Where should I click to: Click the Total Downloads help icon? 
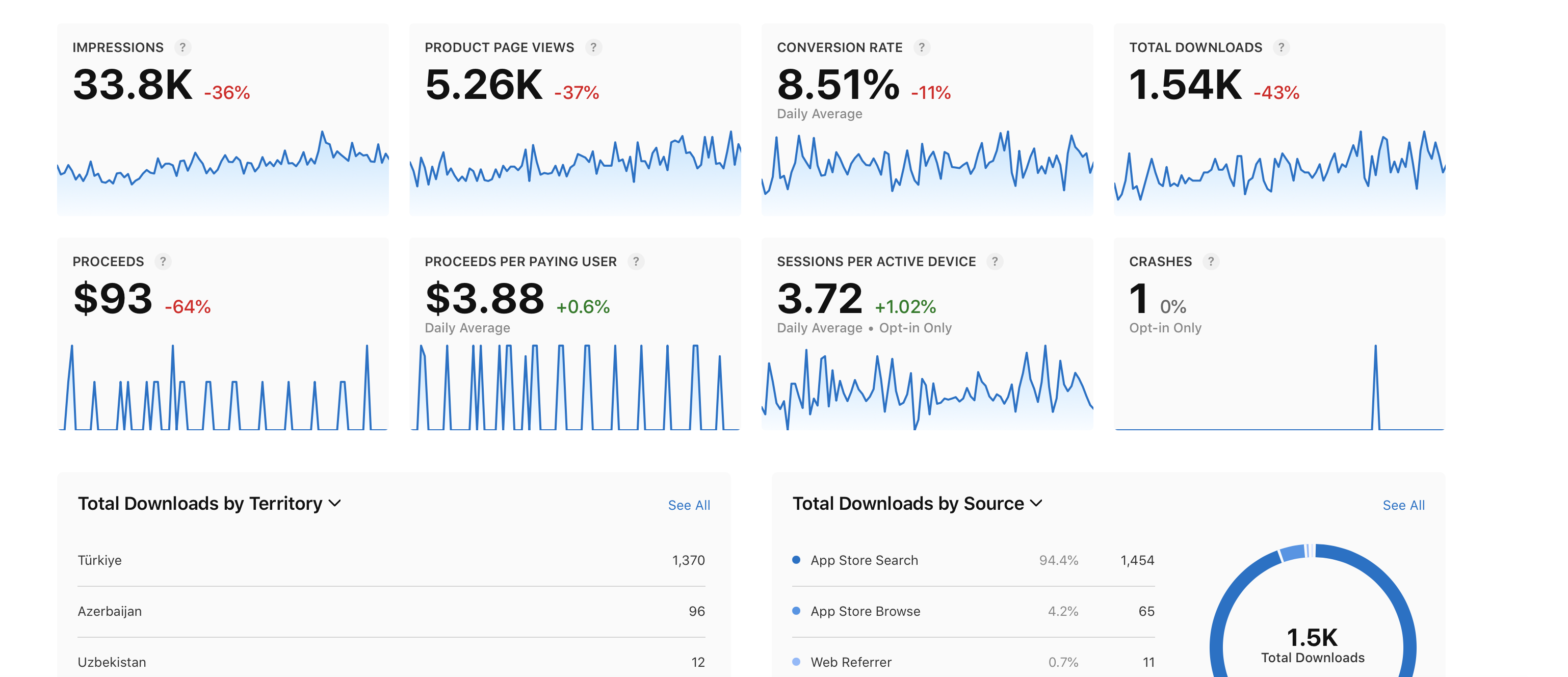pyautogui.click(x=1282, y=47)
